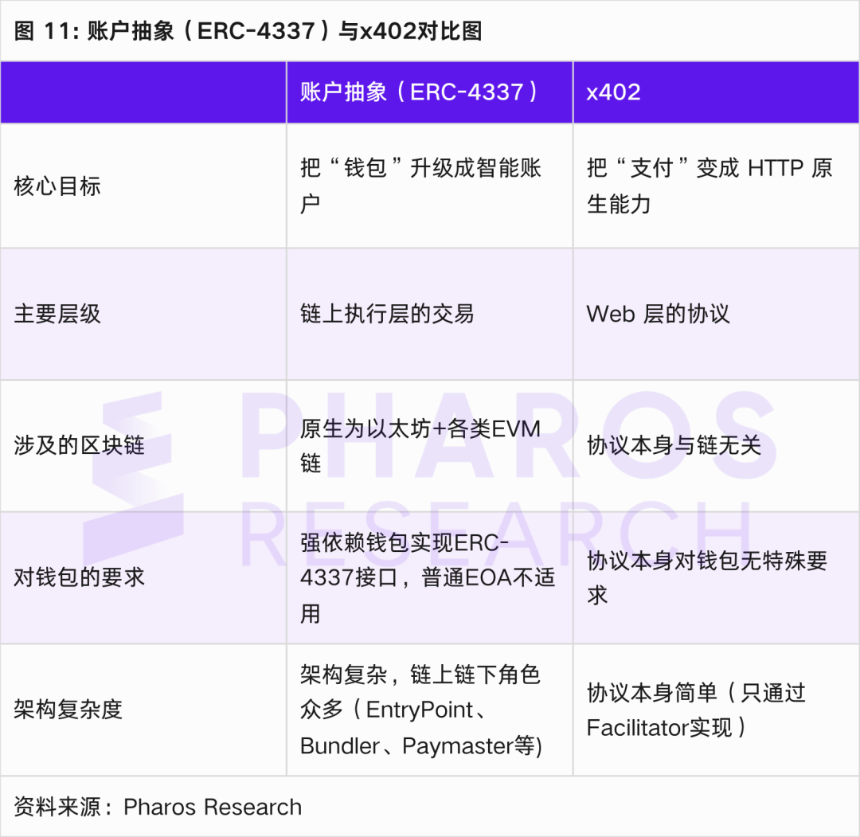Click the cell reading 原生为以太坊+各类EVM链
This screenshot has width=860, height=837.
(x=420, y=445)
